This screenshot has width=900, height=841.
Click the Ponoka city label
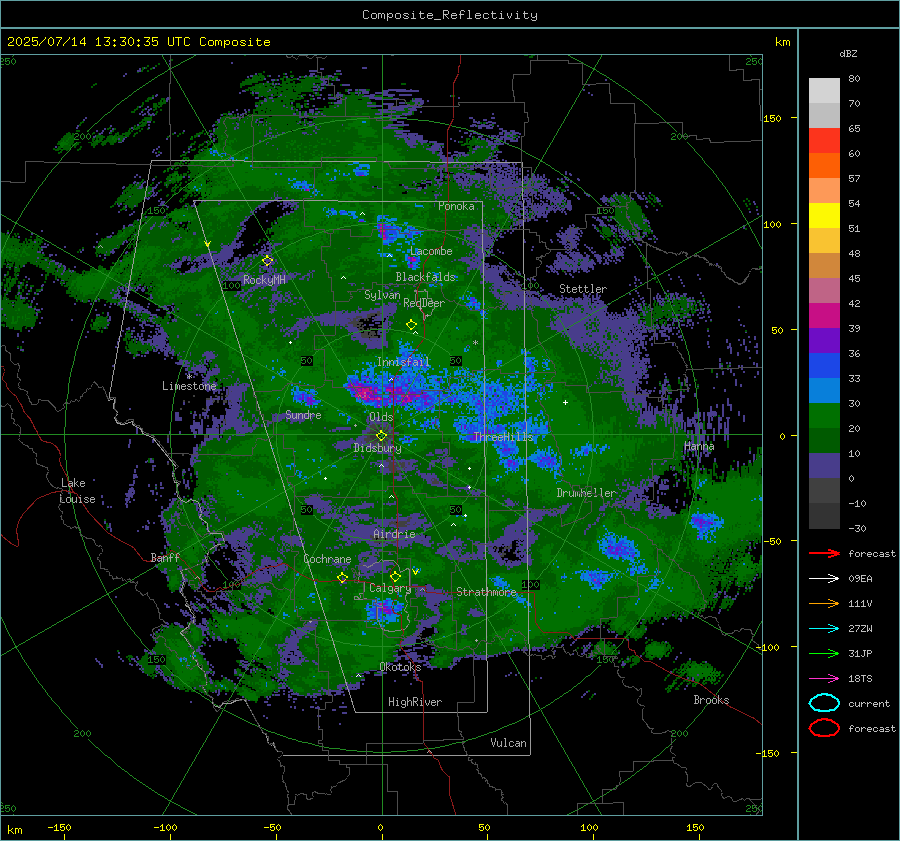[x=456, y=206]
